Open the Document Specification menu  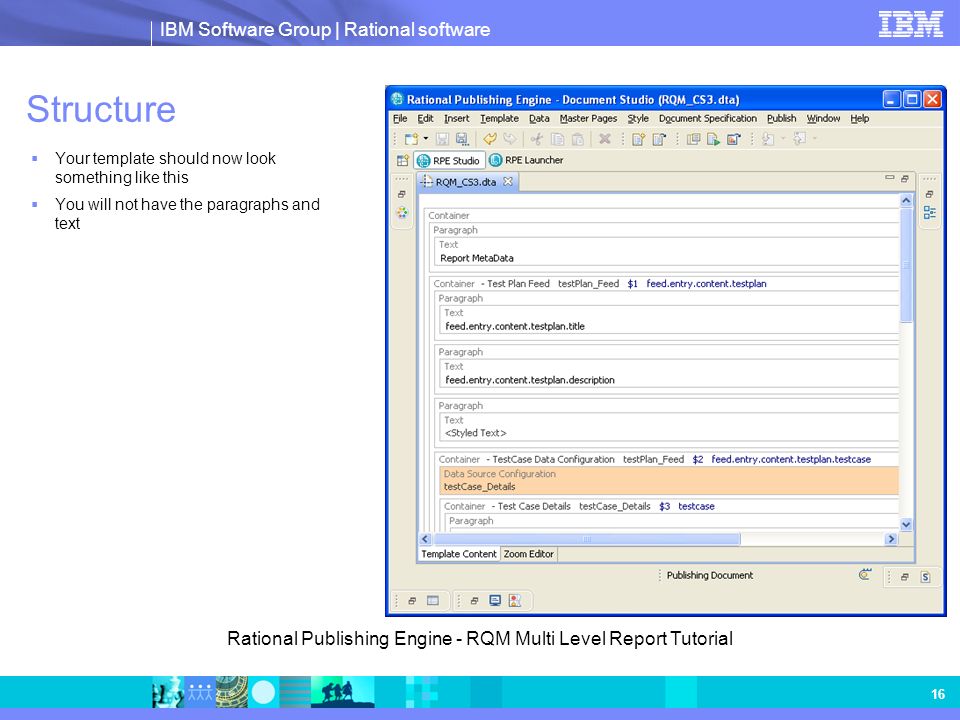pos(708,119)
